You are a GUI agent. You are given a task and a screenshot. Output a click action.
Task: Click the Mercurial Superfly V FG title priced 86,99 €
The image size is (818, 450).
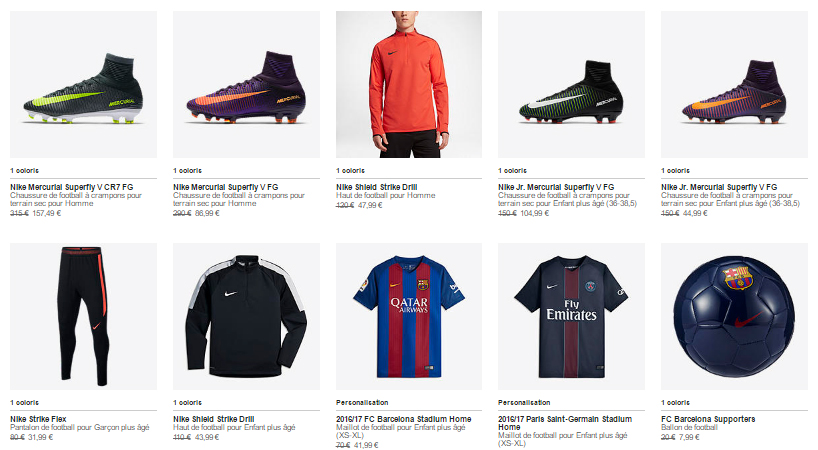[227, 186]
